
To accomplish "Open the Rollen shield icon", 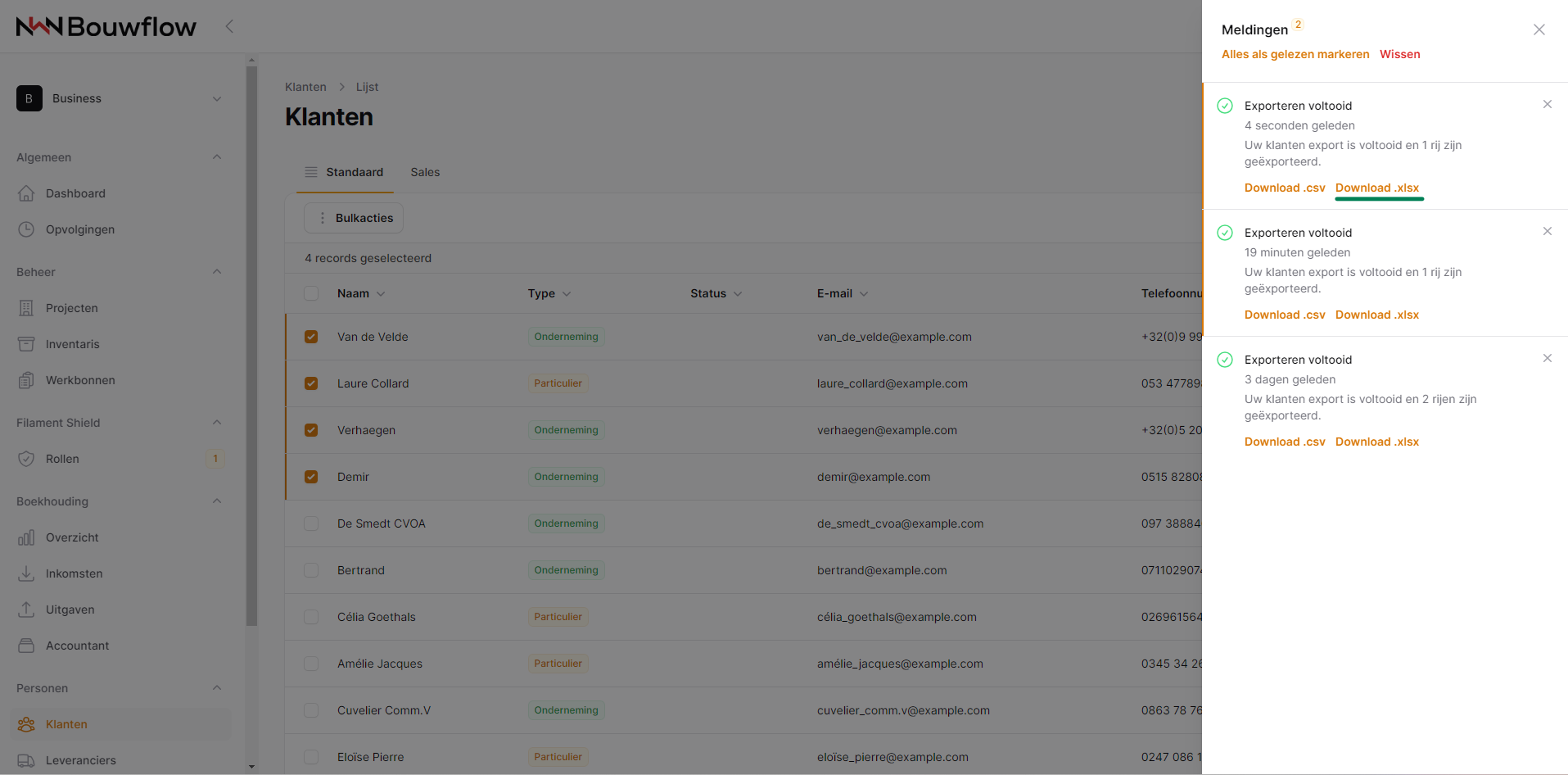I will 26,459.
